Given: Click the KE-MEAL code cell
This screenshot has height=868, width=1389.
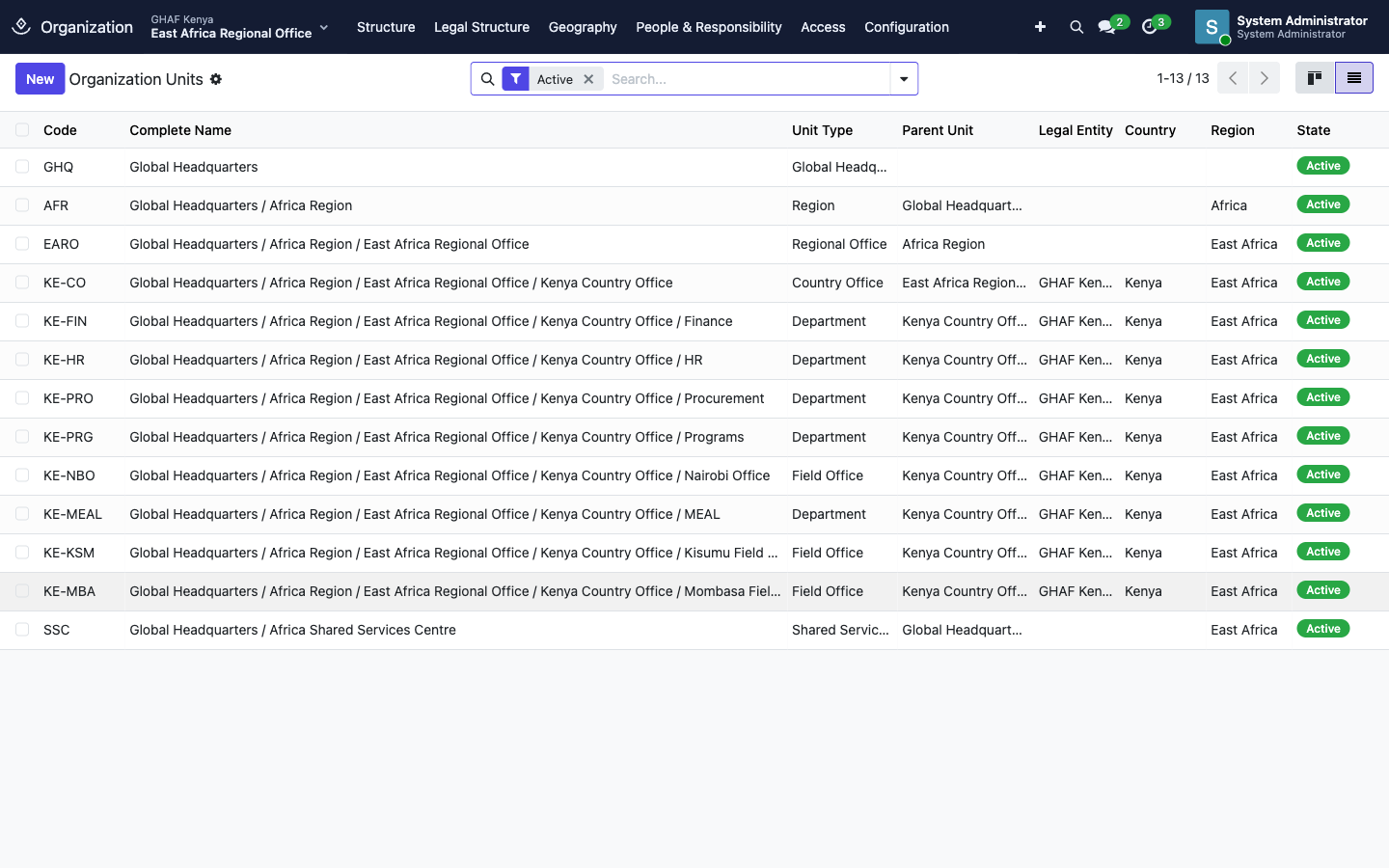Looking at the screenshot, I should [72, 514].
